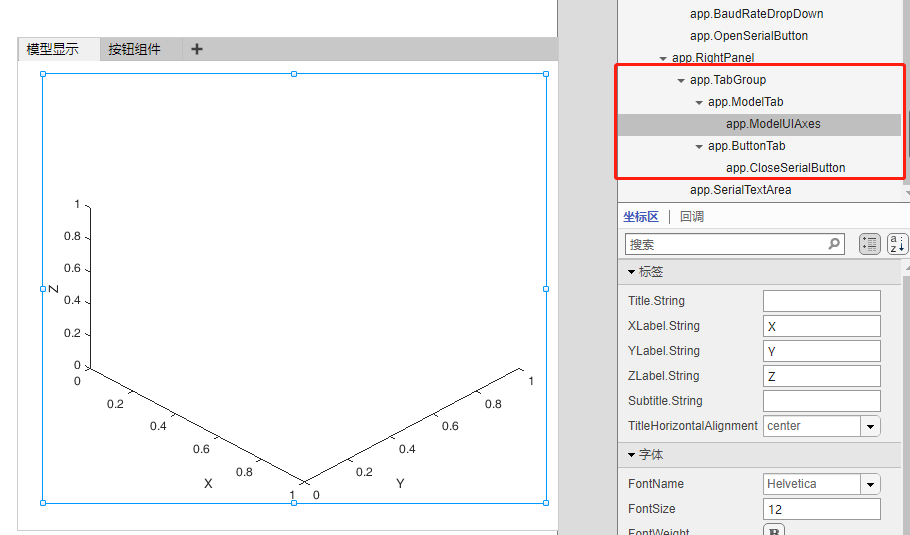Image resolution: width=910 pixels, height=535 pixels.
Task: Open the FontName dropdown
Action: pos(870,485)
